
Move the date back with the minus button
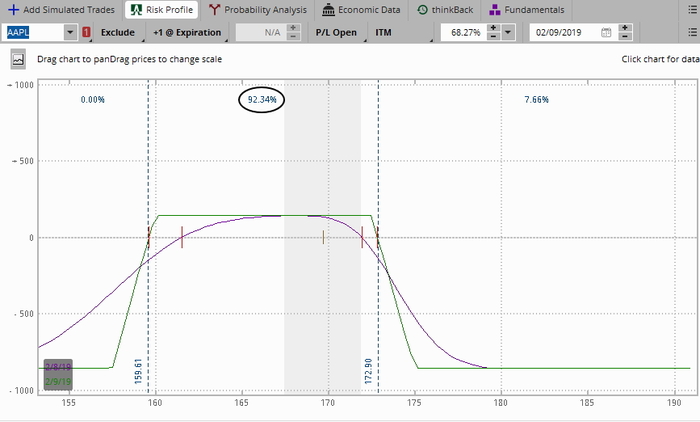click(625, 37)
